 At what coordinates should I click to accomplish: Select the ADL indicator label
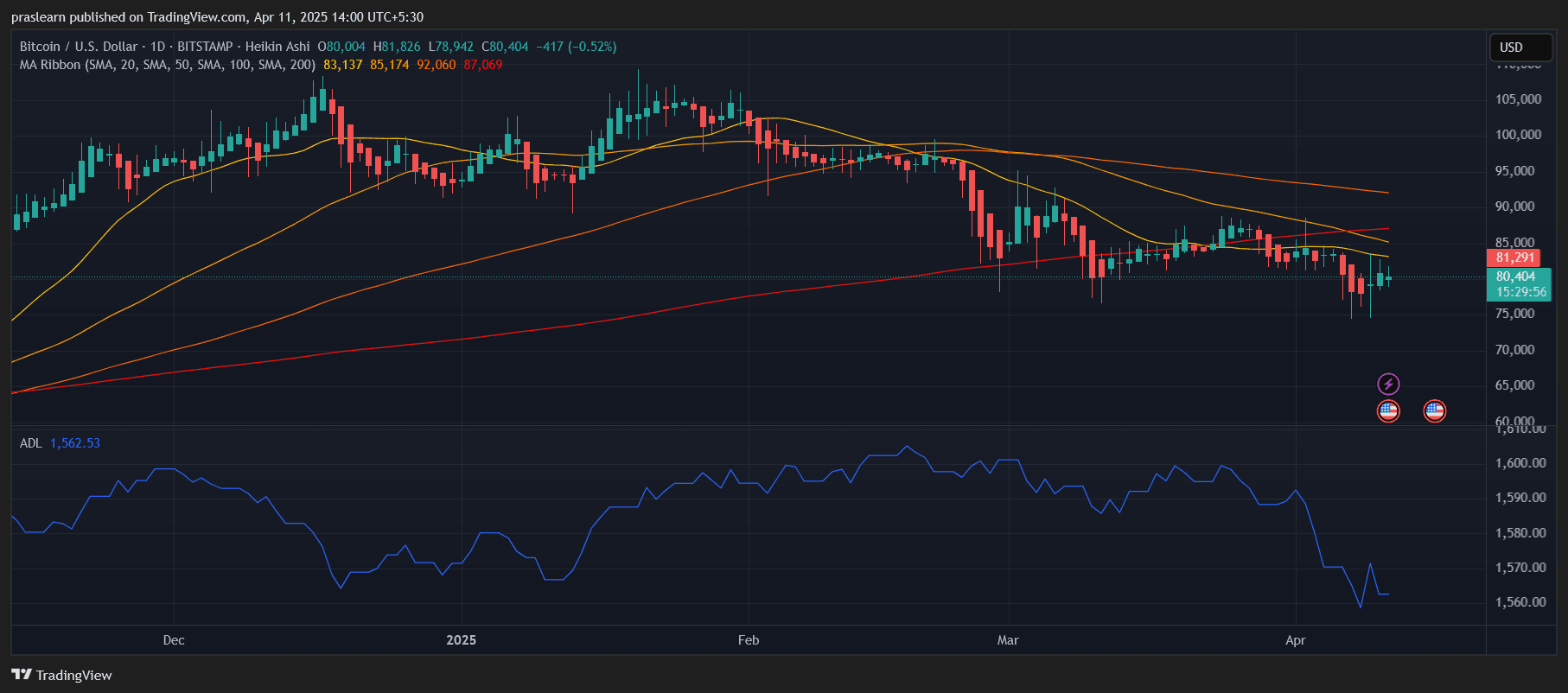[x=30, y=443]
